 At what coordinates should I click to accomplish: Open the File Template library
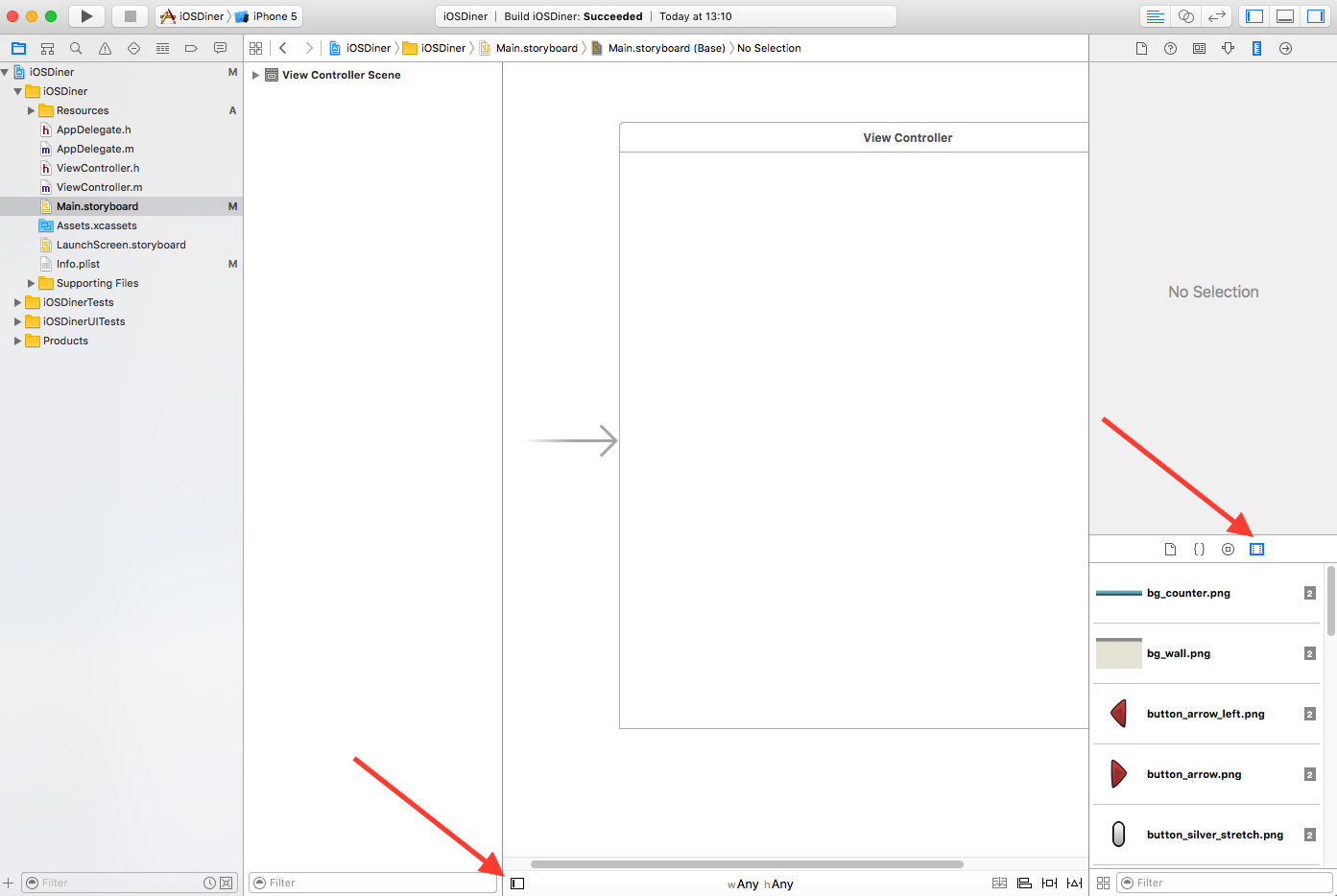tap(1170, 549)
